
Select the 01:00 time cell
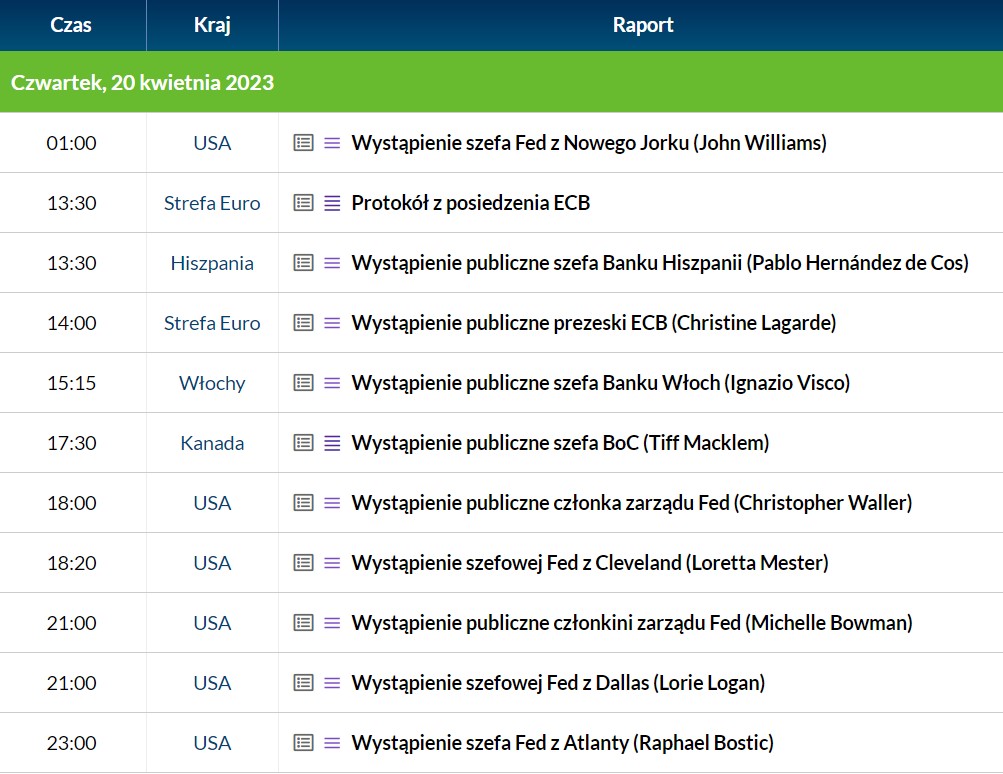point(72,143)
